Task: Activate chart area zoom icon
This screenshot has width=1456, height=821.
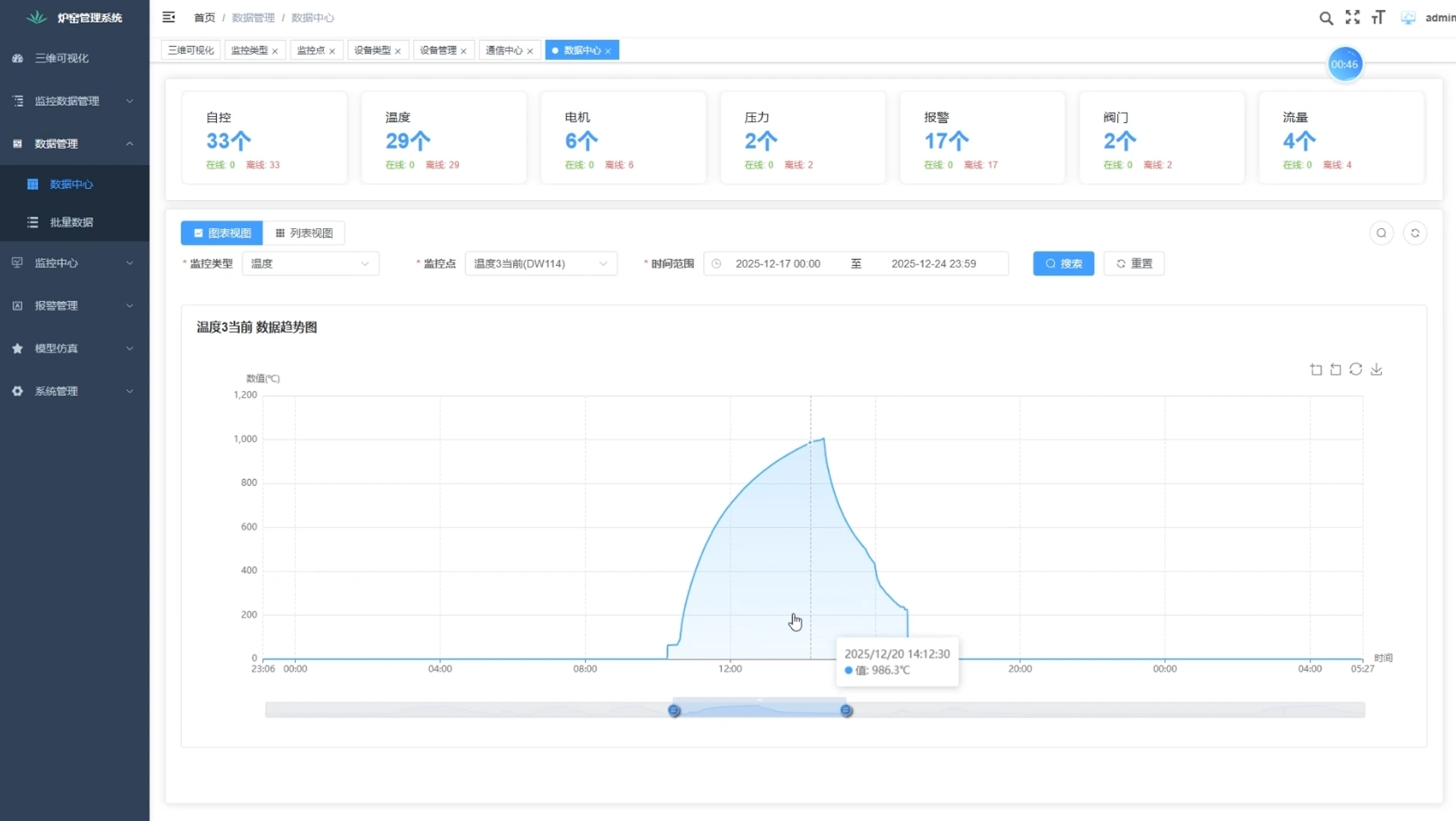Action: pos(1316,369)
